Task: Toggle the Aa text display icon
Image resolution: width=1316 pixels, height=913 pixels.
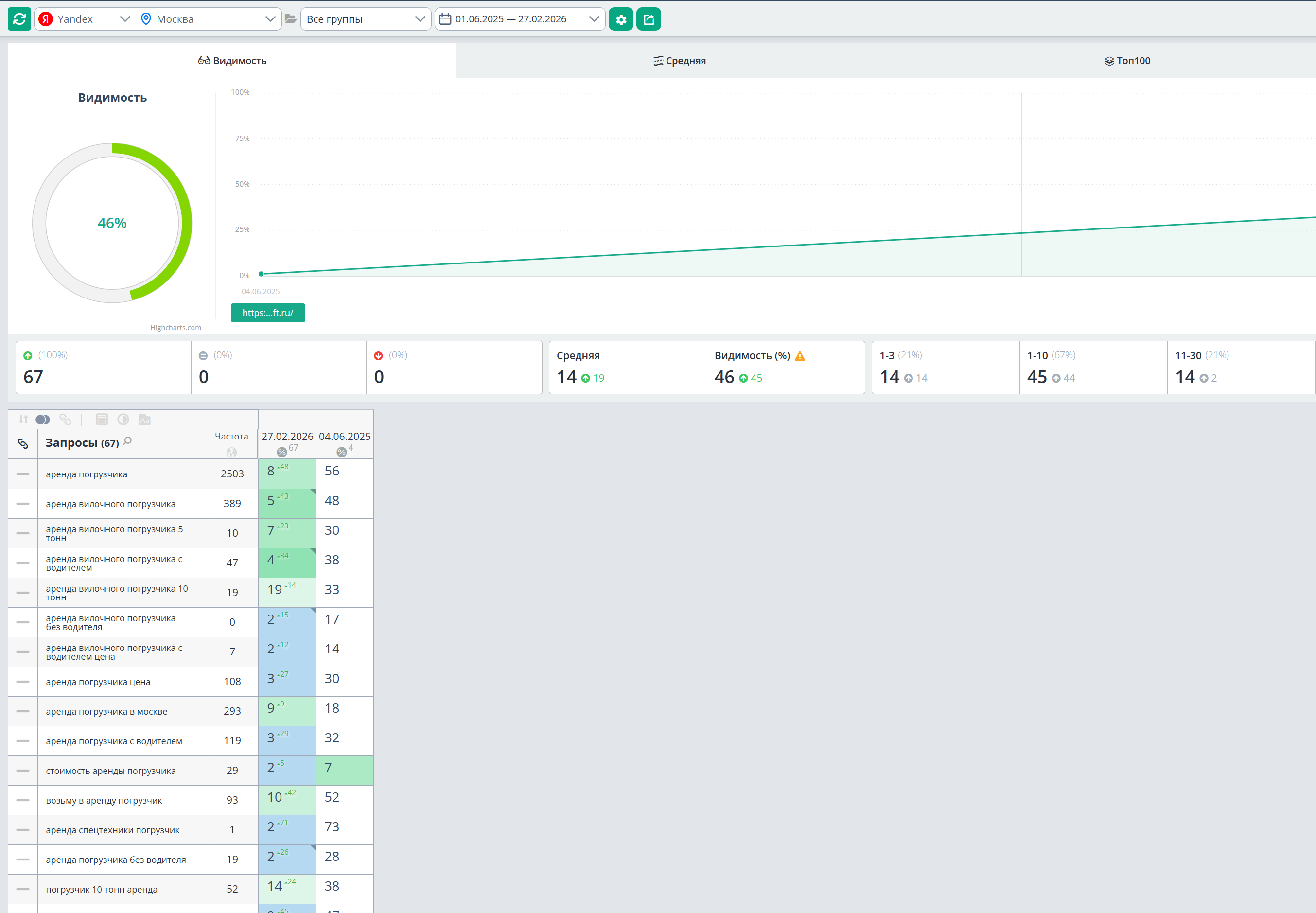Action: (x=145, y=420)
